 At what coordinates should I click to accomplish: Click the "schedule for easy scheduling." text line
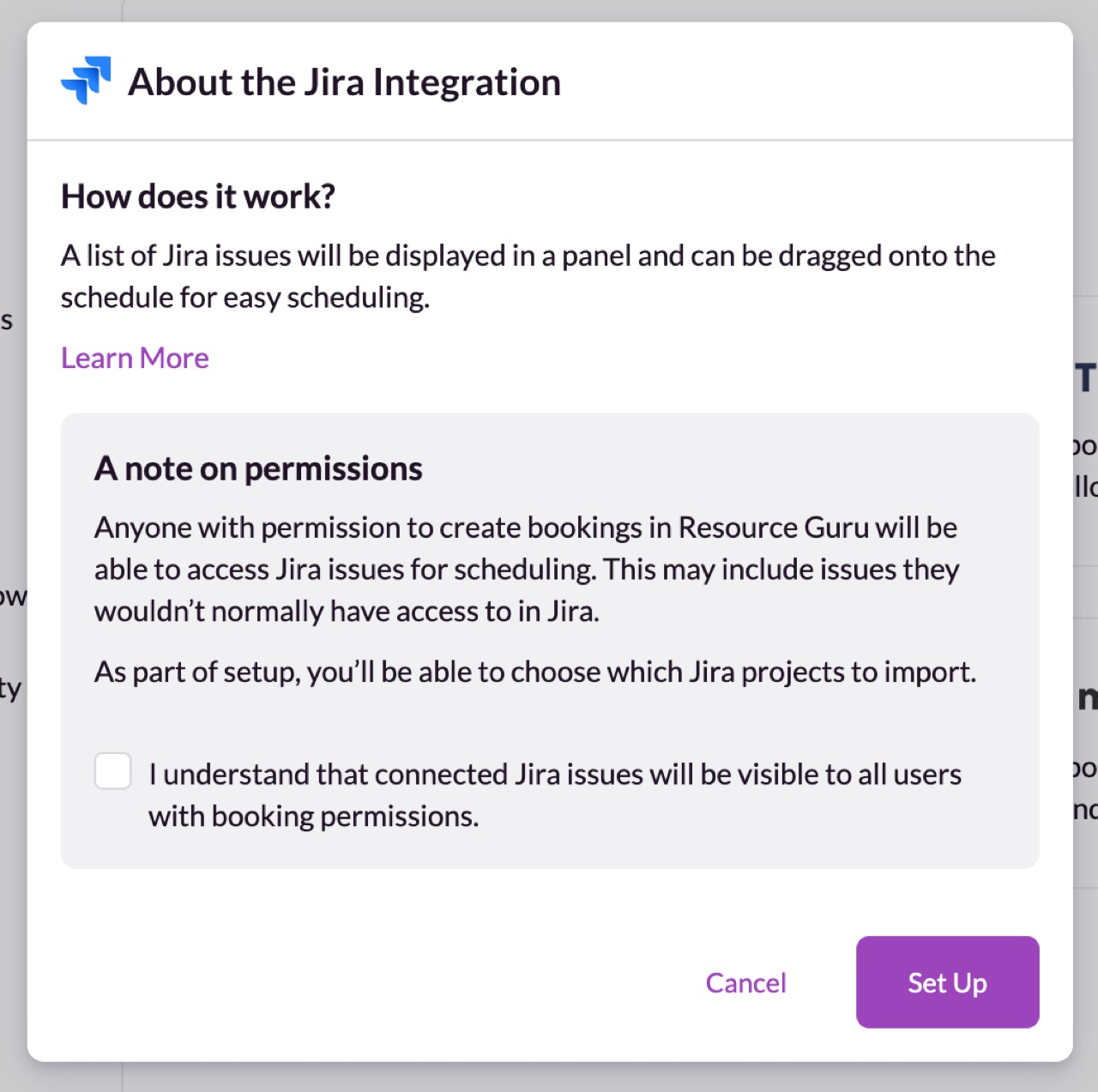point(245,298)
